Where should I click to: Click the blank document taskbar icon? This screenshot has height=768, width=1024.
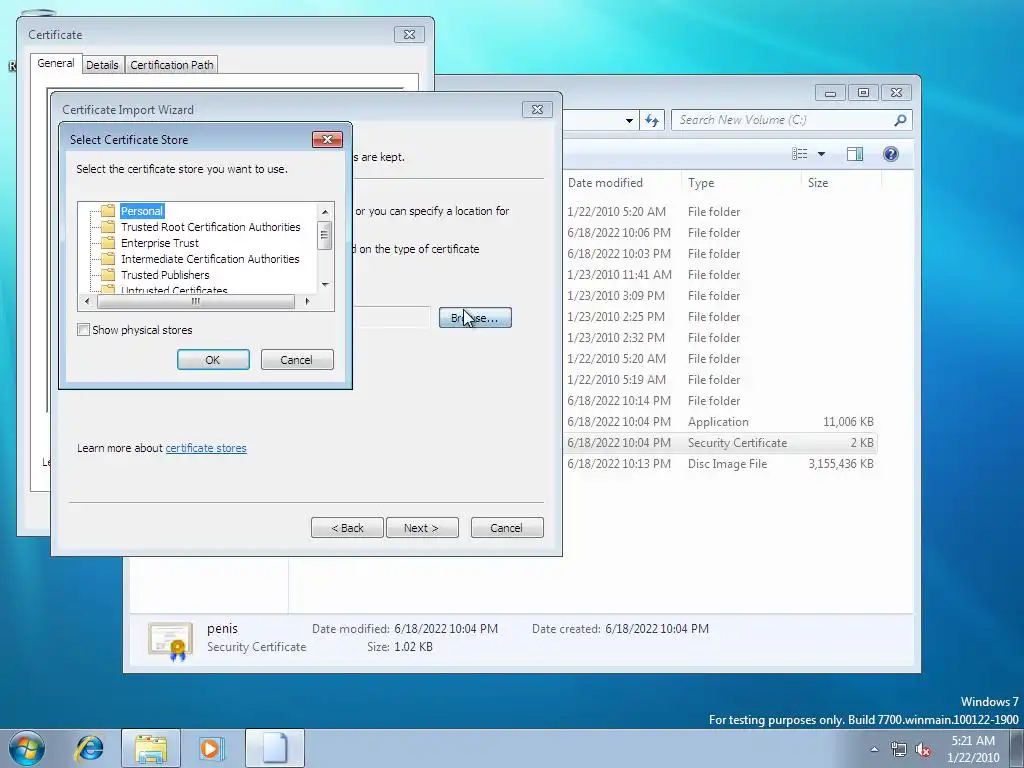[x=274, y=748]
